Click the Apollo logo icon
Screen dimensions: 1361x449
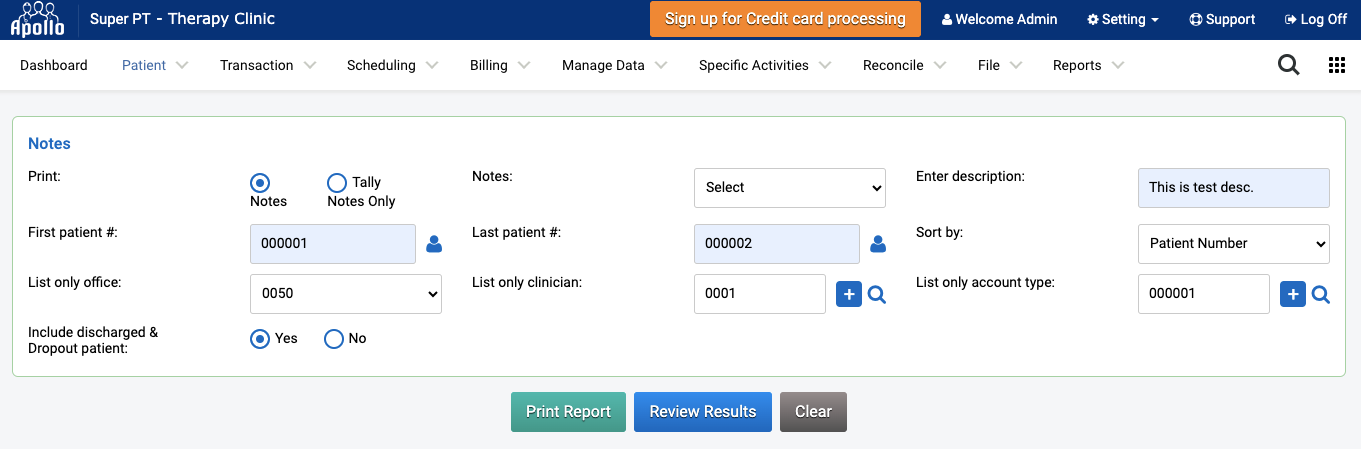click(x=37, y=19)
